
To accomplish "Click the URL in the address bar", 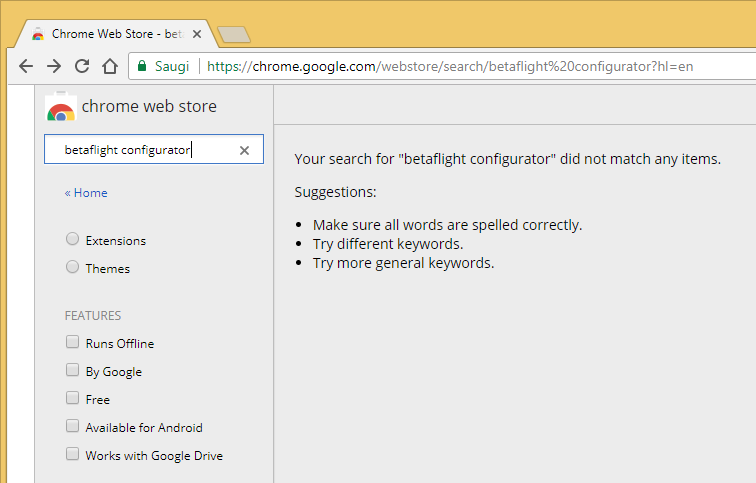I will click(450, 66).
